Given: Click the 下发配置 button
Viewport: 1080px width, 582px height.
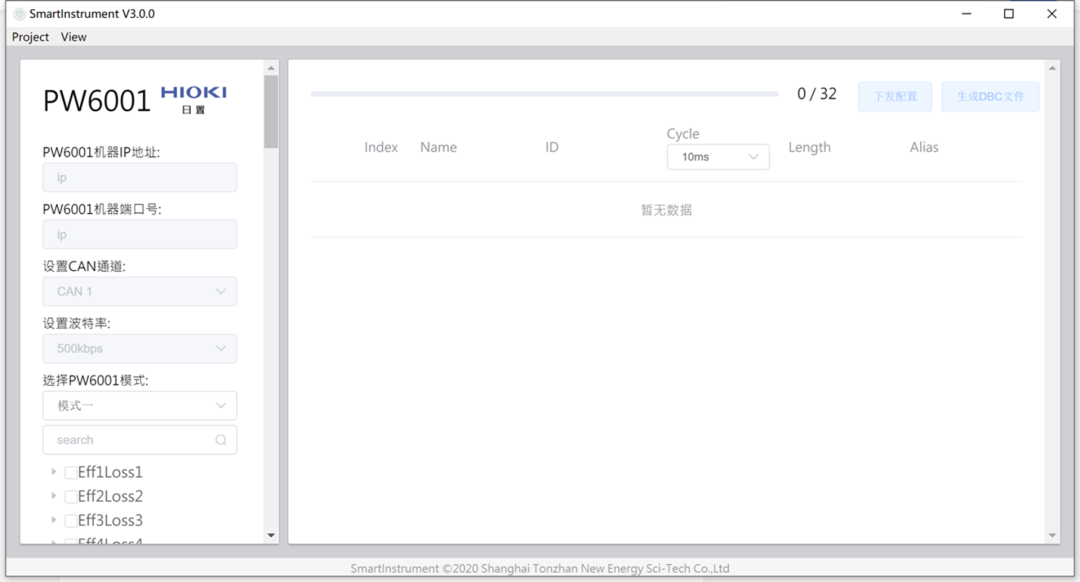Looking at the screenshot, I should [x=895, y=97].
